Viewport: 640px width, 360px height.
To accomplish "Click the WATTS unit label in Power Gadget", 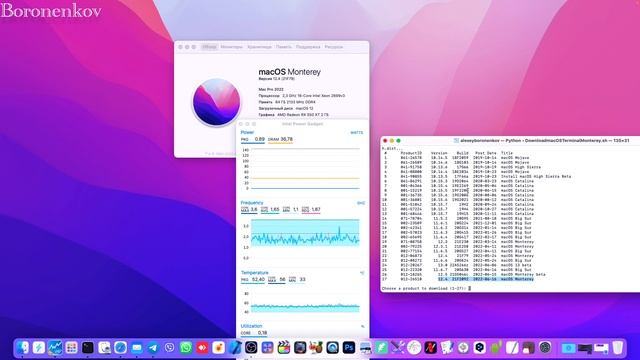I will click(x=357, y=133).
